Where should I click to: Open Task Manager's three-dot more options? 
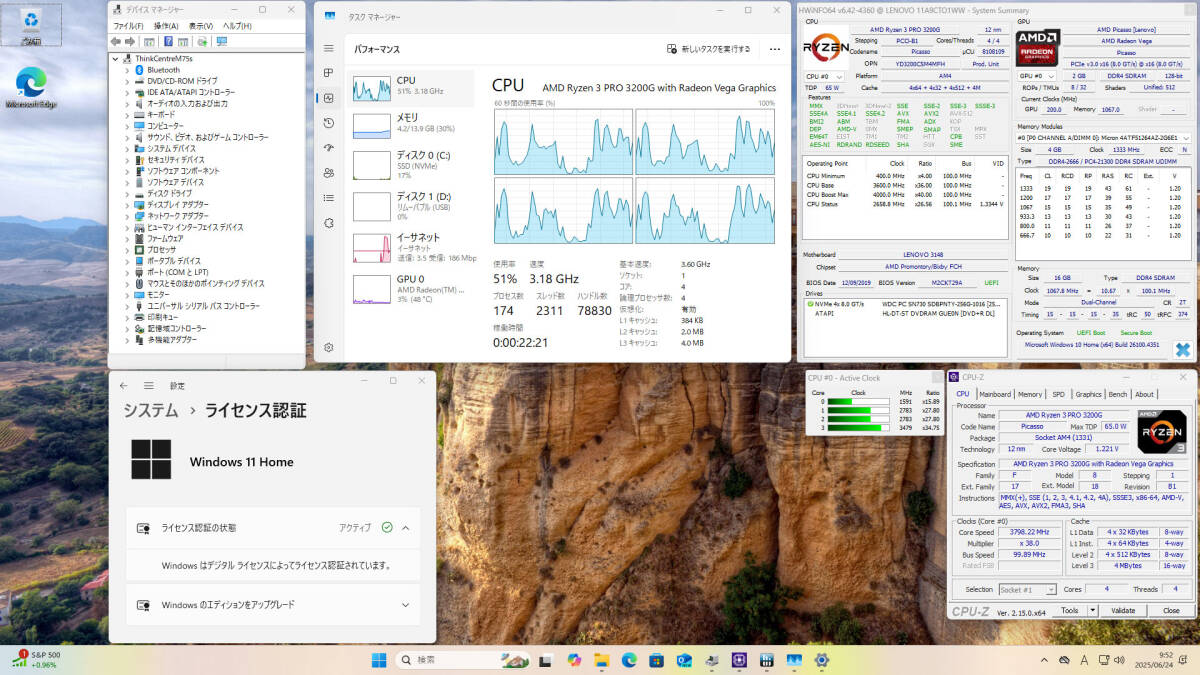775,48
